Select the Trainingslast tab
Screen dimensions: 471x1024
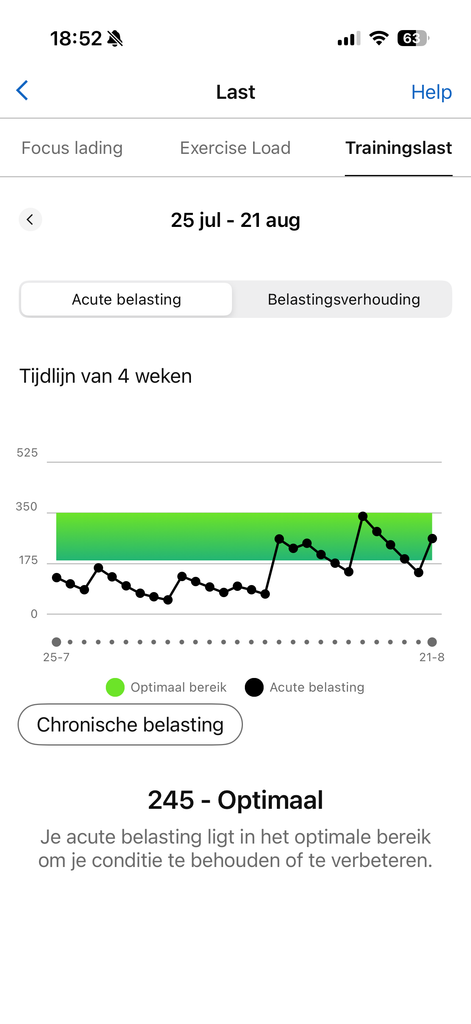(398, 148)
